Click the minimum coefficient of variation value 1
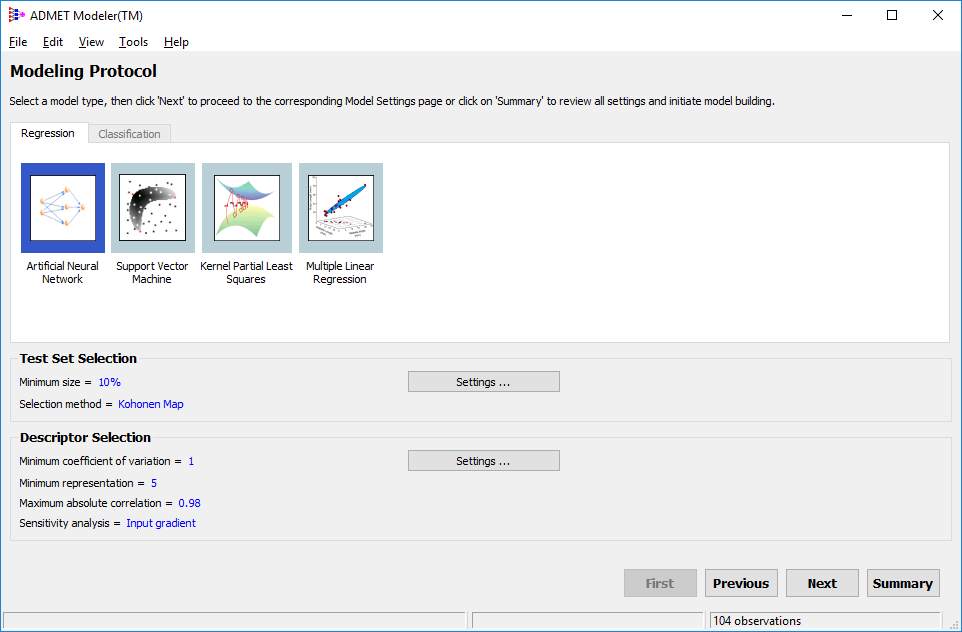962x632 pixels. 191,461
